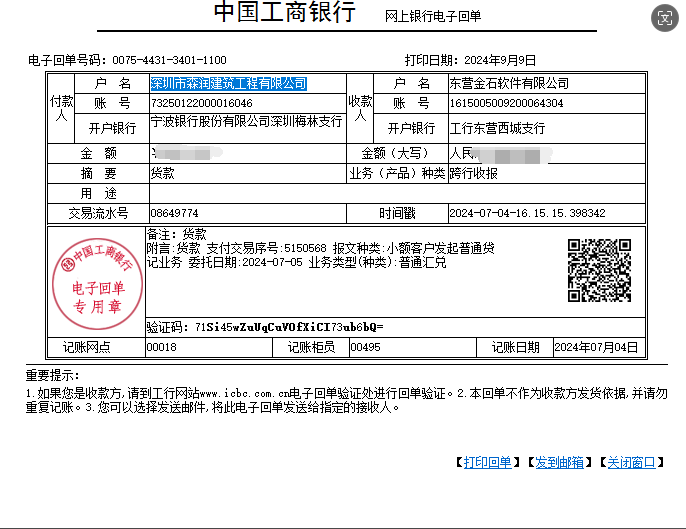Click the red 电子回单专用章 stamp
Screen dimensions: 686x529
tap(98, 284)
